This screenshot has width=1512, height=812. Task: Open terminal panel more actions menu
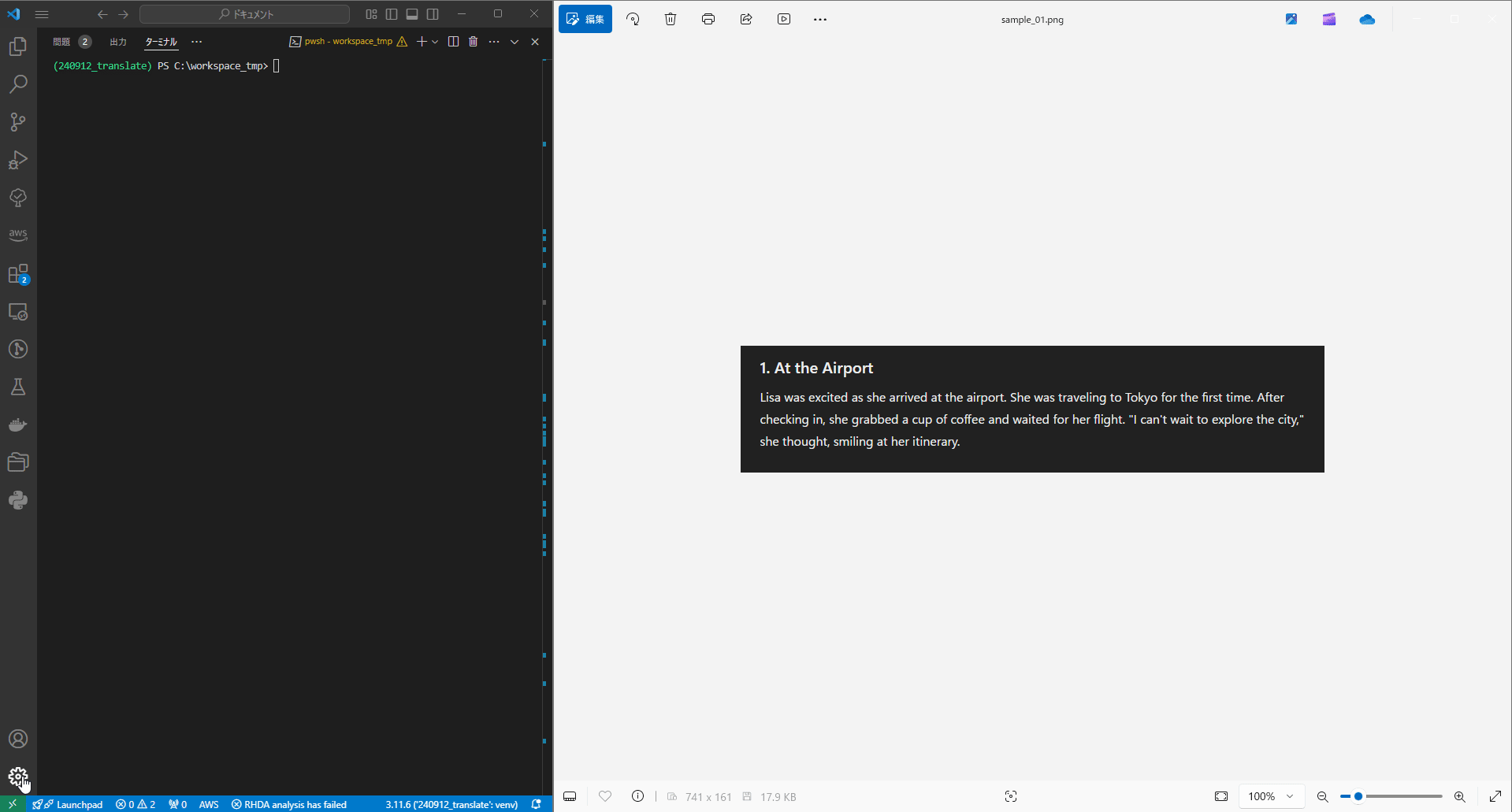point(494,42)
